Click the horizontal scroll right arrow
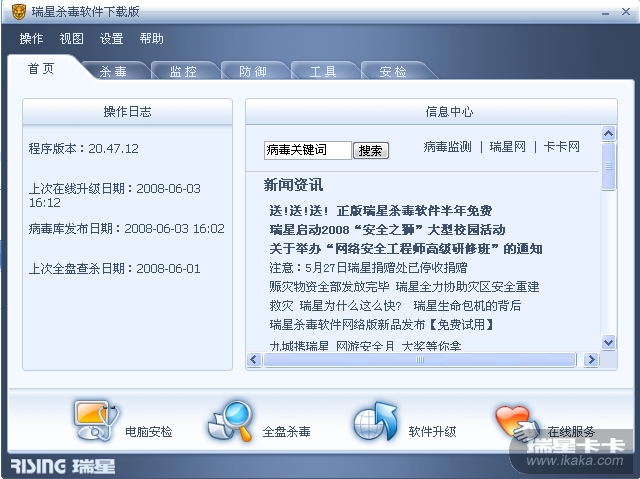The height and width of the screenshot is (479, 640). pos(591,359)
